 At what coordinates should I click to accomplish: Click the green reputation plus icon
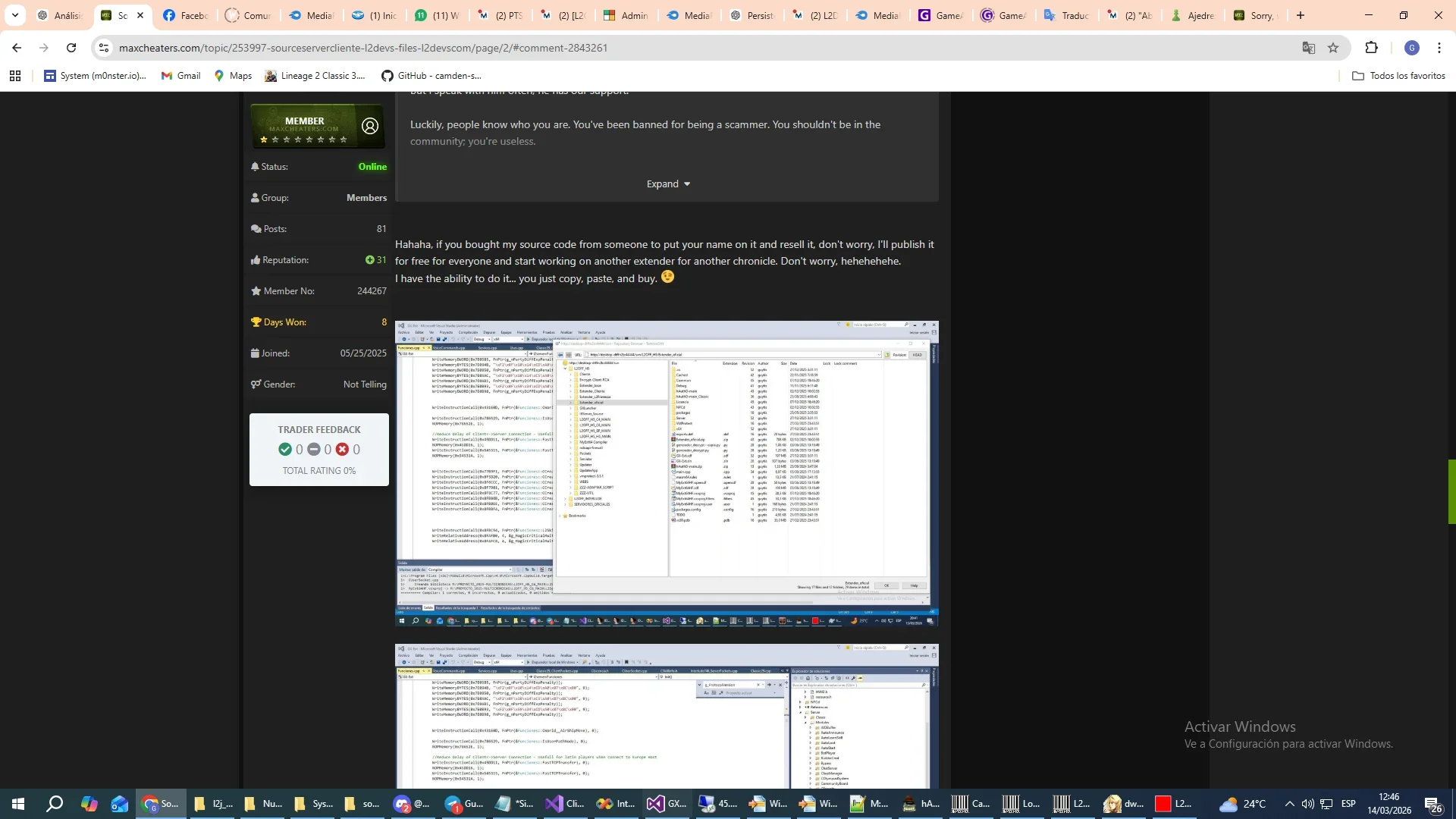click(369, 260)
